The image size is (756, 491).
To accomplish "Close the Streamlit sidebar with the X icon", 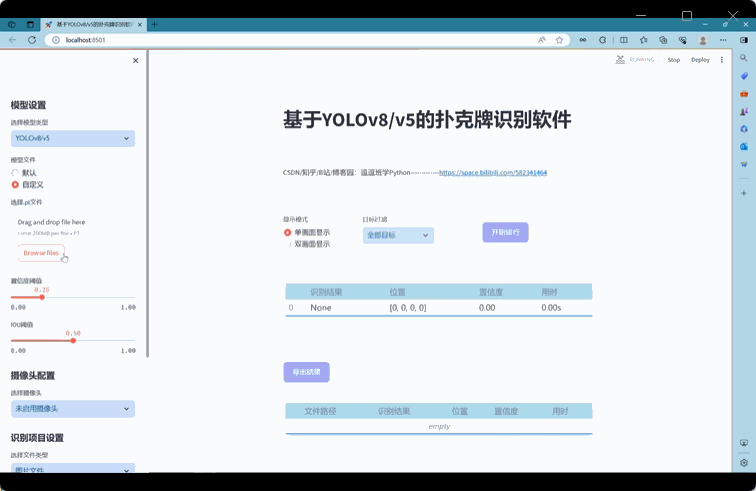I will point(135,60).
